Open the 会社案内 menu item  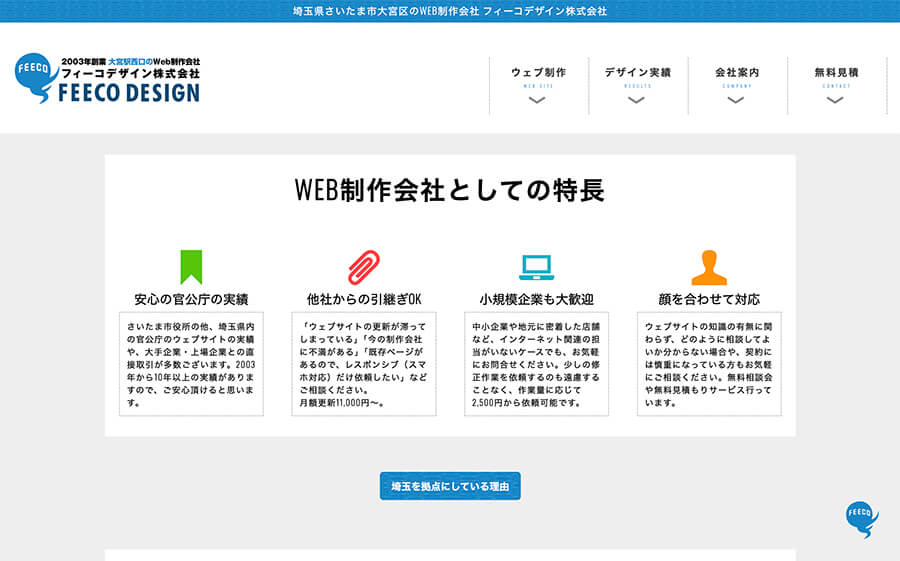(737, 73)
